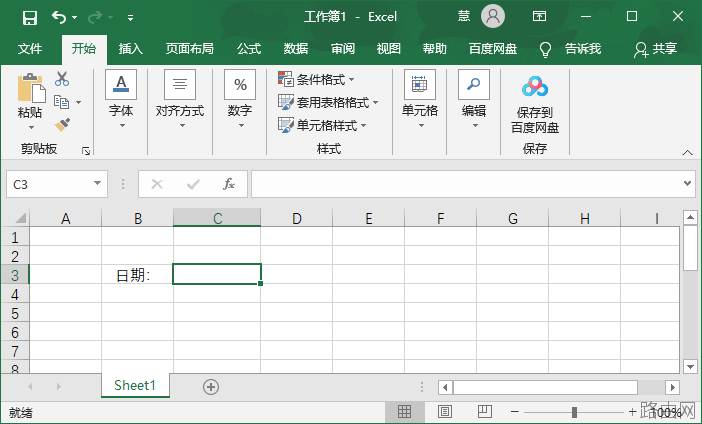Switch to Page Layout view icon
The width and height of the screenshot is (702, 424).
(x=445, y=411)
